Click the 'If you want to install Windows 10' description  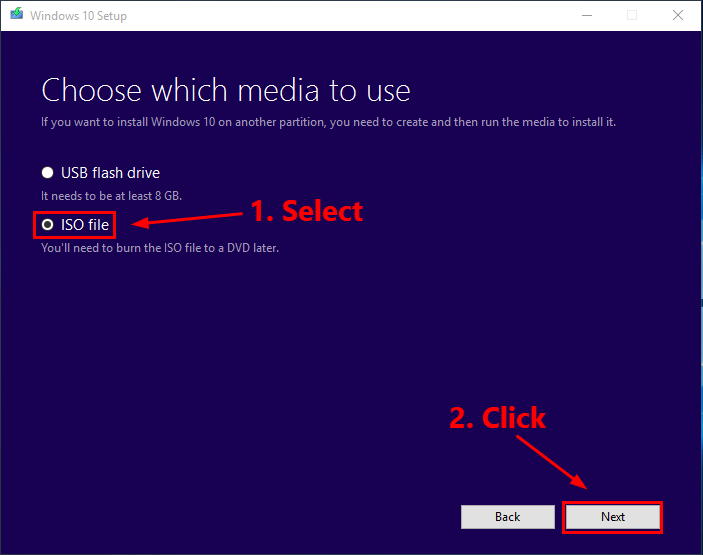tap(328, 122)
